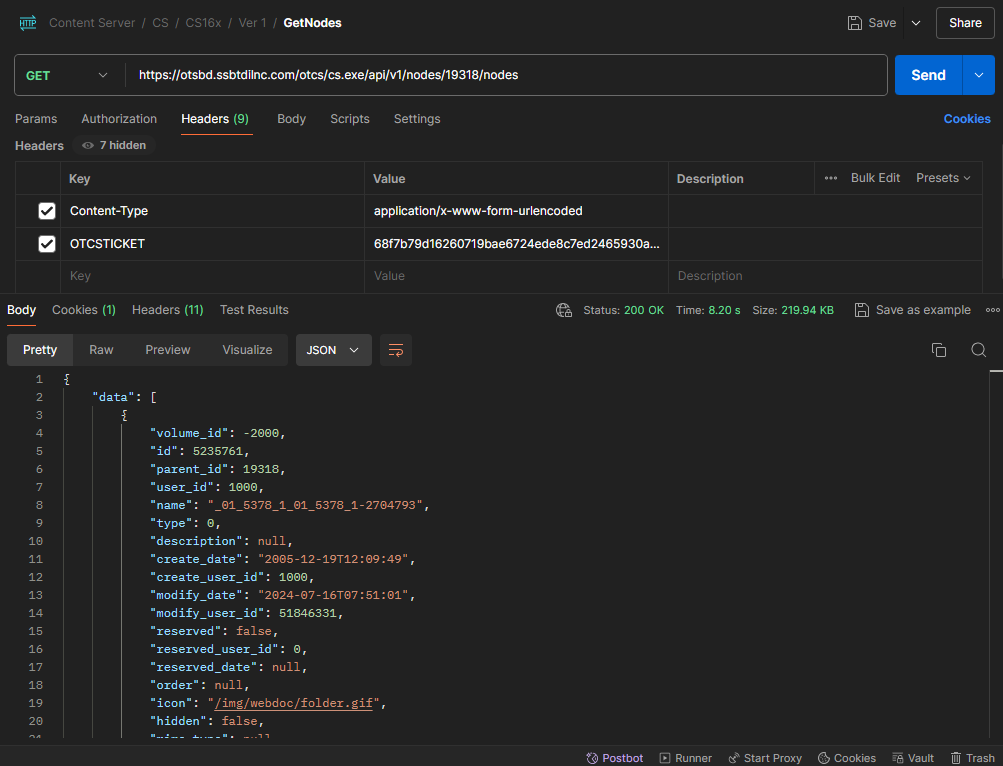Click the HTTP logo icon in the breadcrumb
The image size is (1003, 766).
tap(27, 22)
